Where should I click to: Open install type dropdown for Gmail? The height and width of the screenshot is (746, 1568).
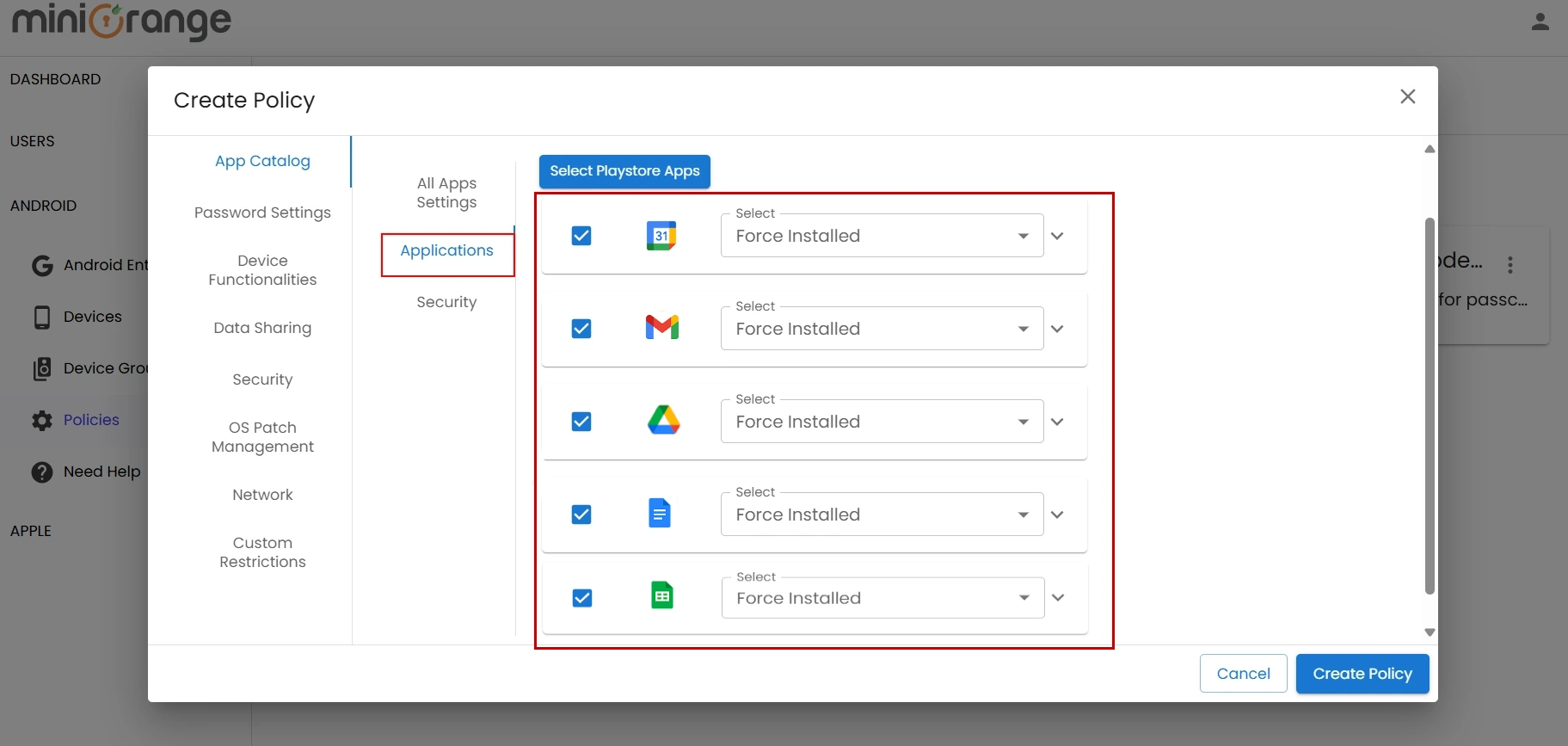882,329
